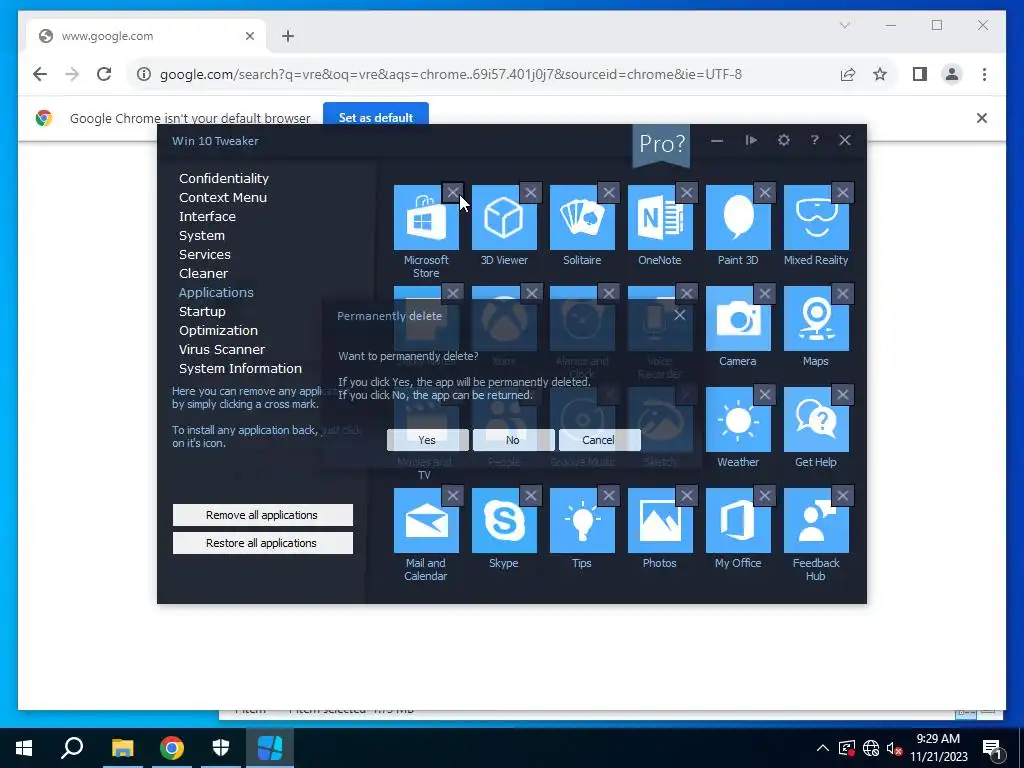Click the Microsoft Store app tile
1024x768 pixels.
click(x=426, y=217)
